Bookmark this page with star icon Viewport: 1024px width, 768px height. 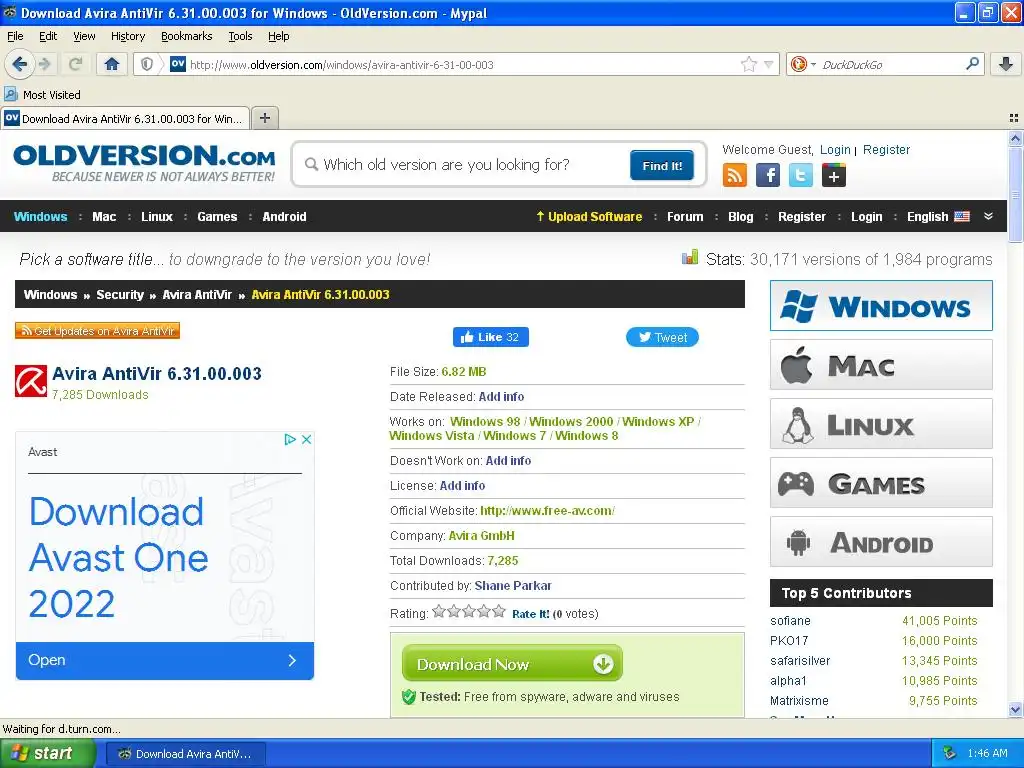pyautogui.click(x=748, y=64)
